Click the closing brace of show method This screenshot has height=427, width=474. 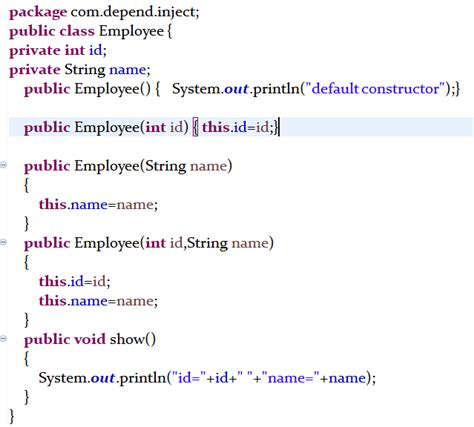click(x=27, y=397)
